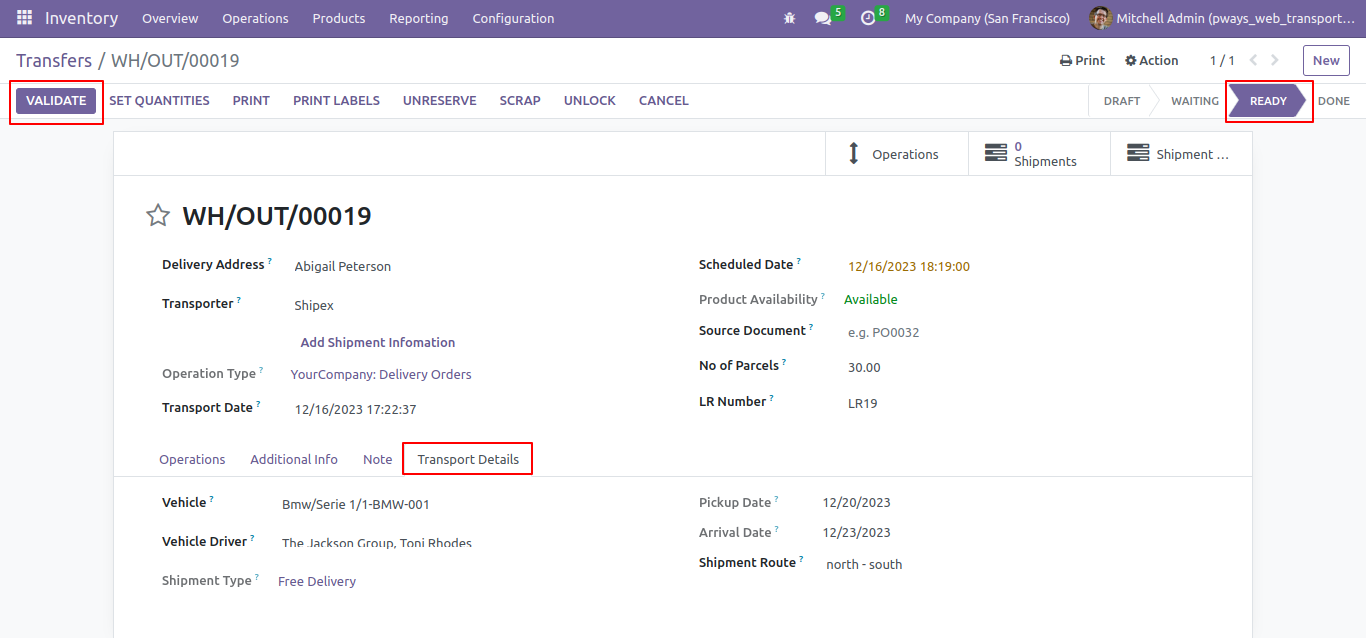
Task: Expand the Action gear dropdown
Action: (1151, 60)
